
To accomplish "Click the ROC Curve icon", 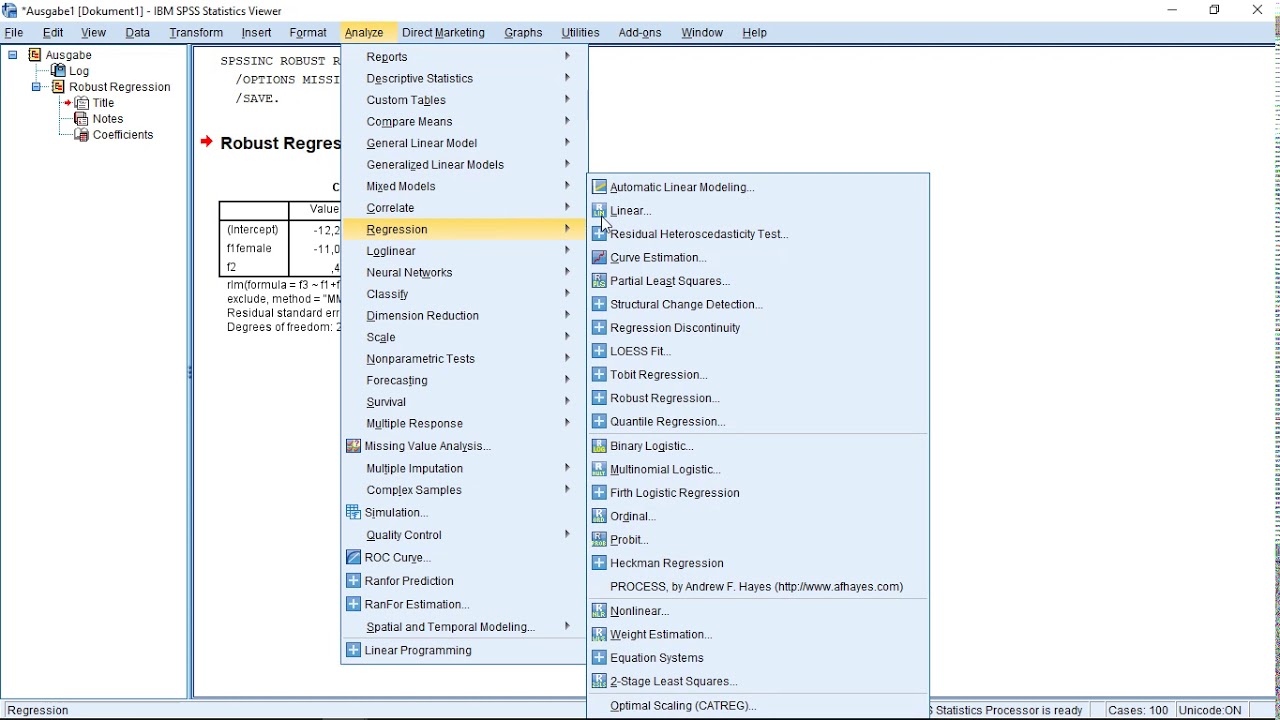I will pos(353,558).
